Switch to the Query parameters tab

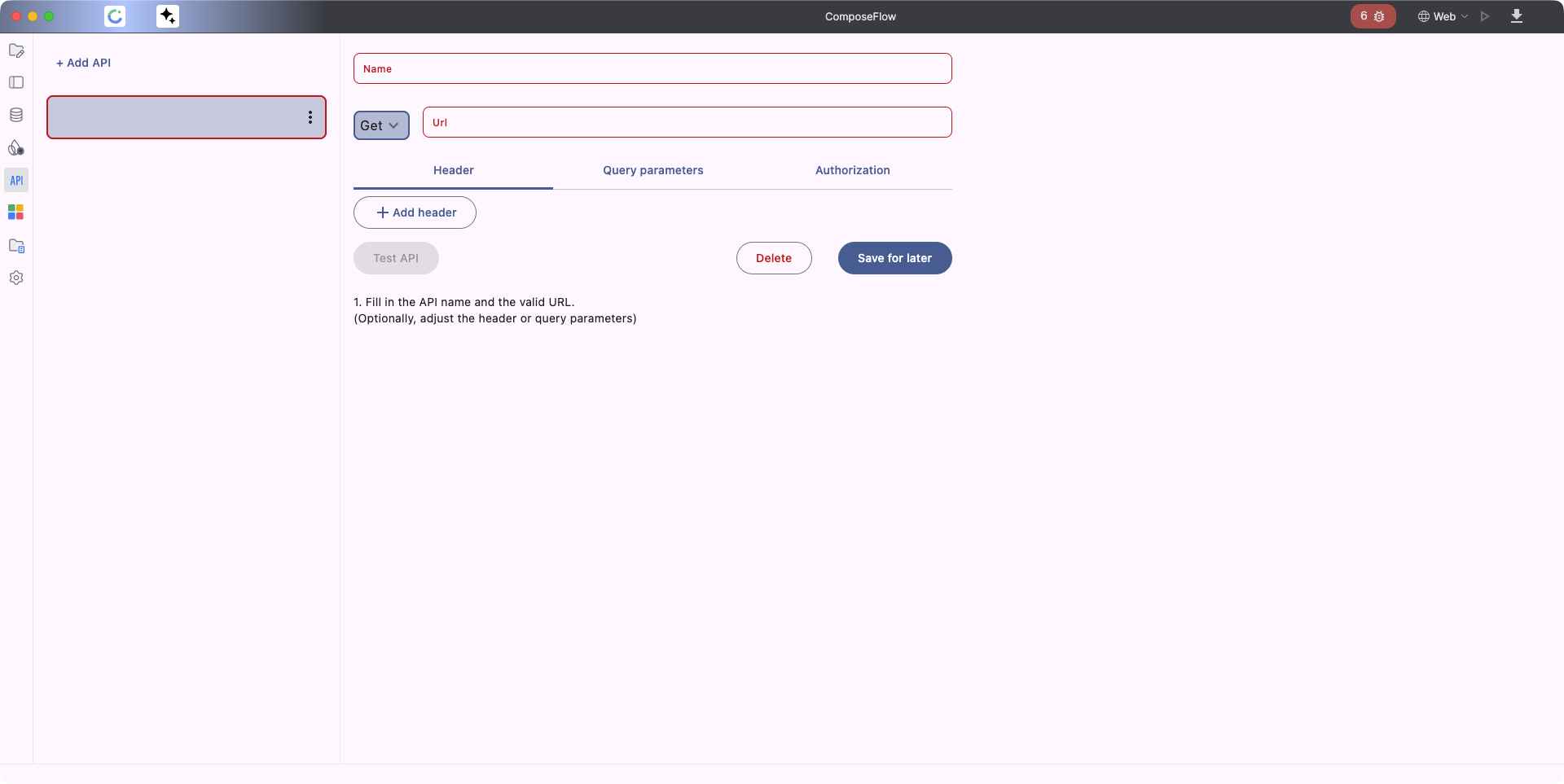coord(652,170)
